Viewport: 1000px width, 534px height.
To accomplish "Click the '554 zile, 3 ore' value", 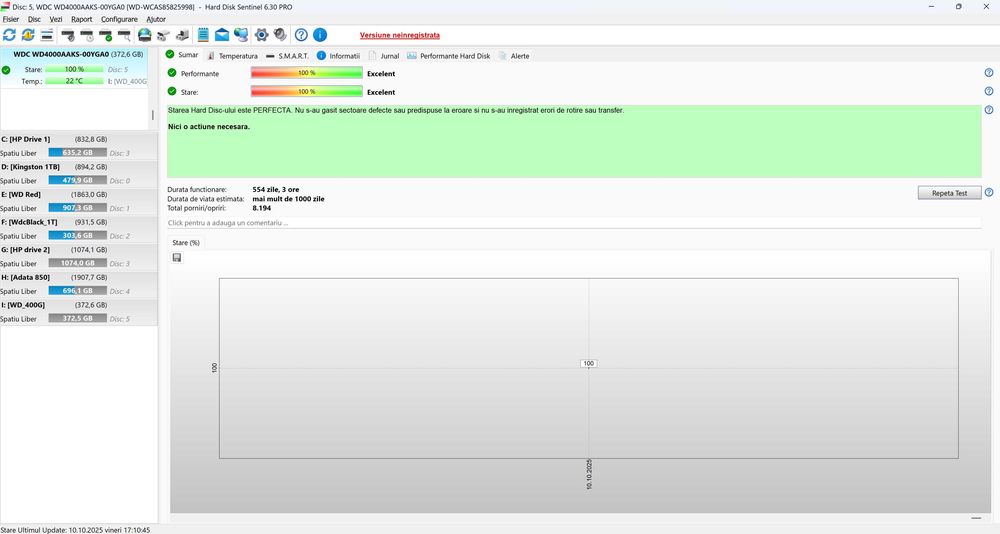I will [x=276, y=189].
